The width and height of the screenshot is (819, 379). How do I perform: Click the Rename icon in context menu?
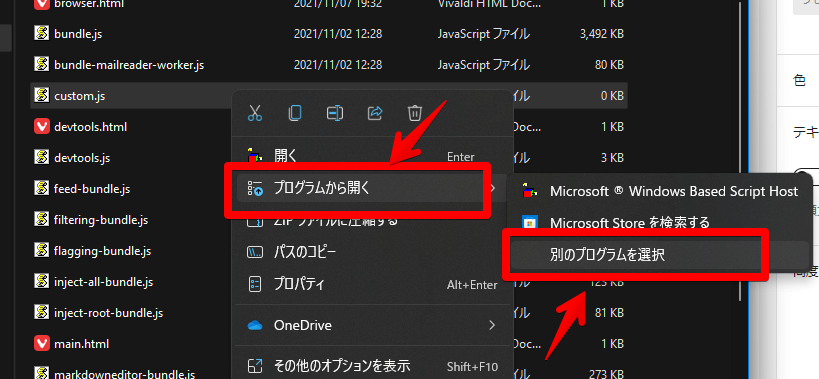335,113
